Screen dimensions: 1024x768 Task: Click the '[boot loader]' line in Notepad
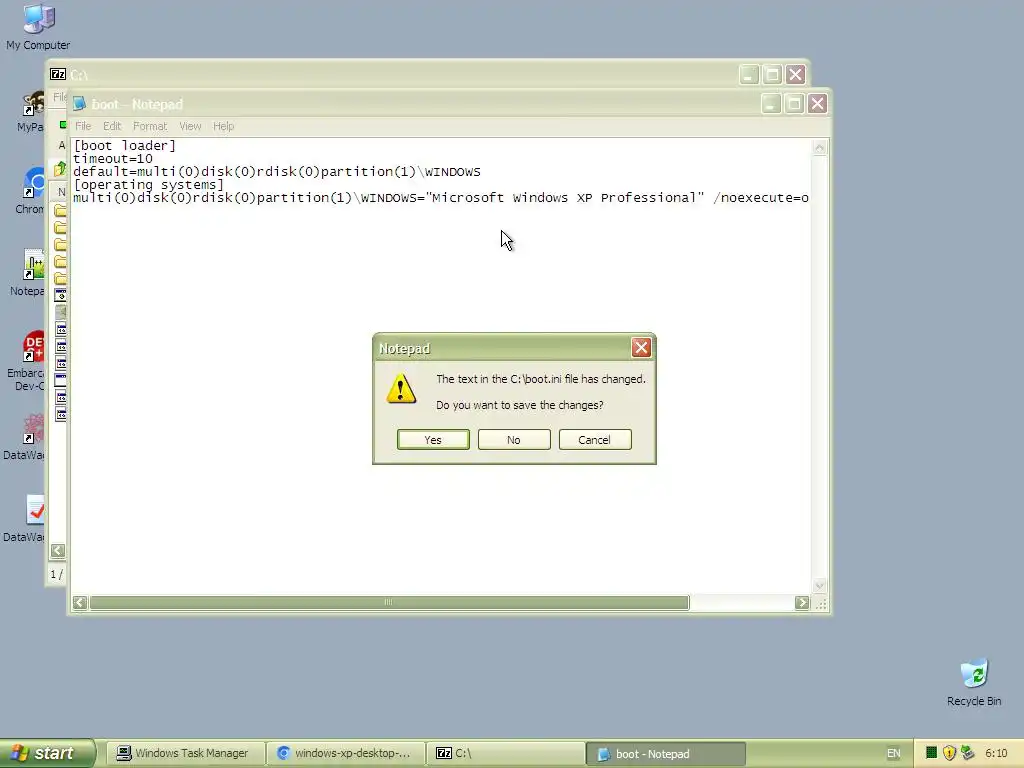(125, 146)
